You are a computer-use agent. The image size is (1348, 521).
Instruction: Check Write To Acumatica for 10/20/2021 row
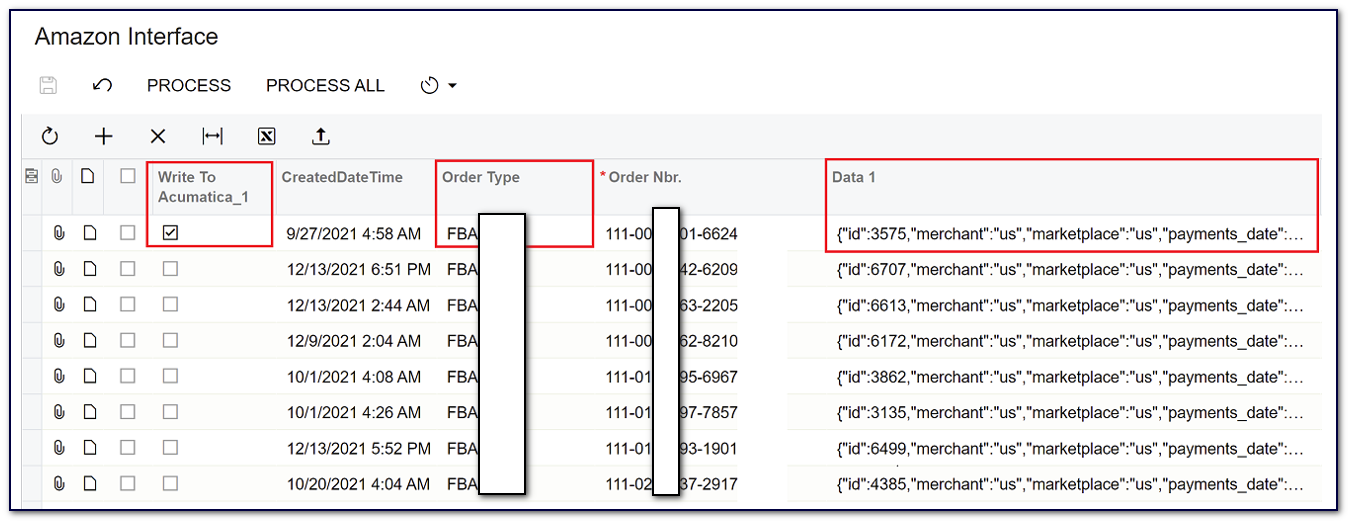pyautogui.click(x=170, y=483)
